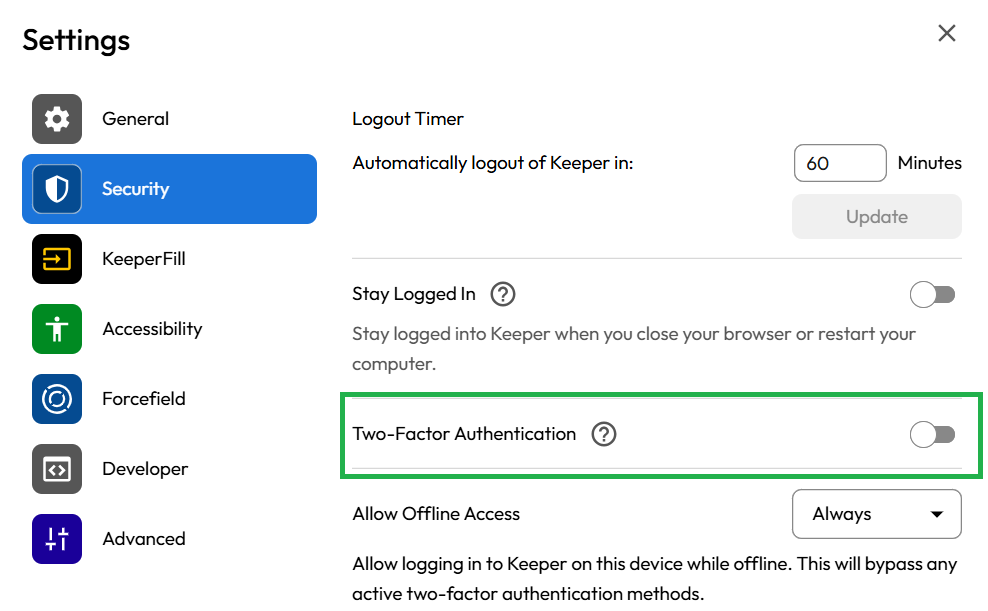Click the Advanced sliders icon
Viewport: 988px width, 611px height.
tap(57, 539)
